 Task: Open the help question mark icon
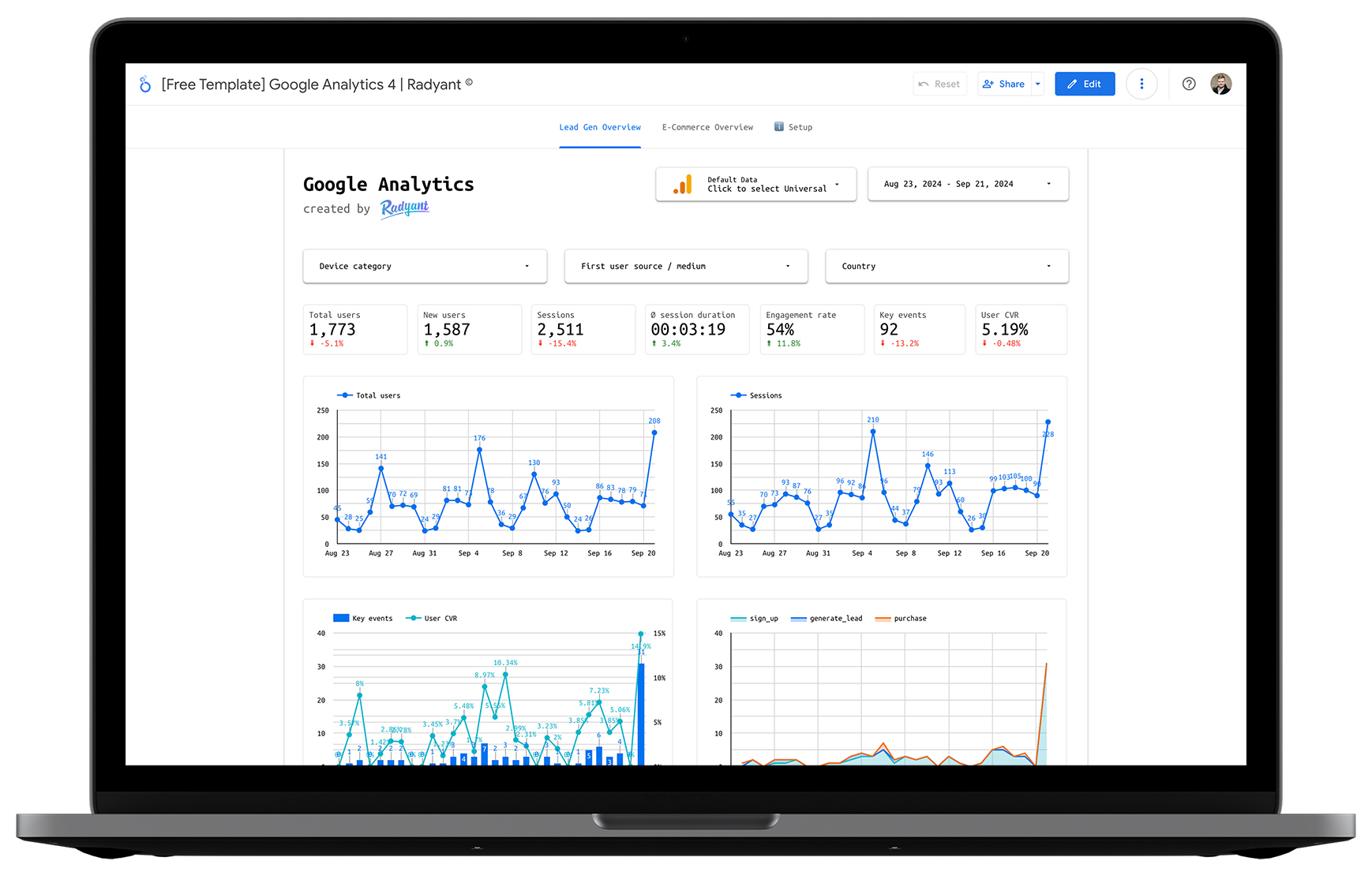click(1188, 84)
